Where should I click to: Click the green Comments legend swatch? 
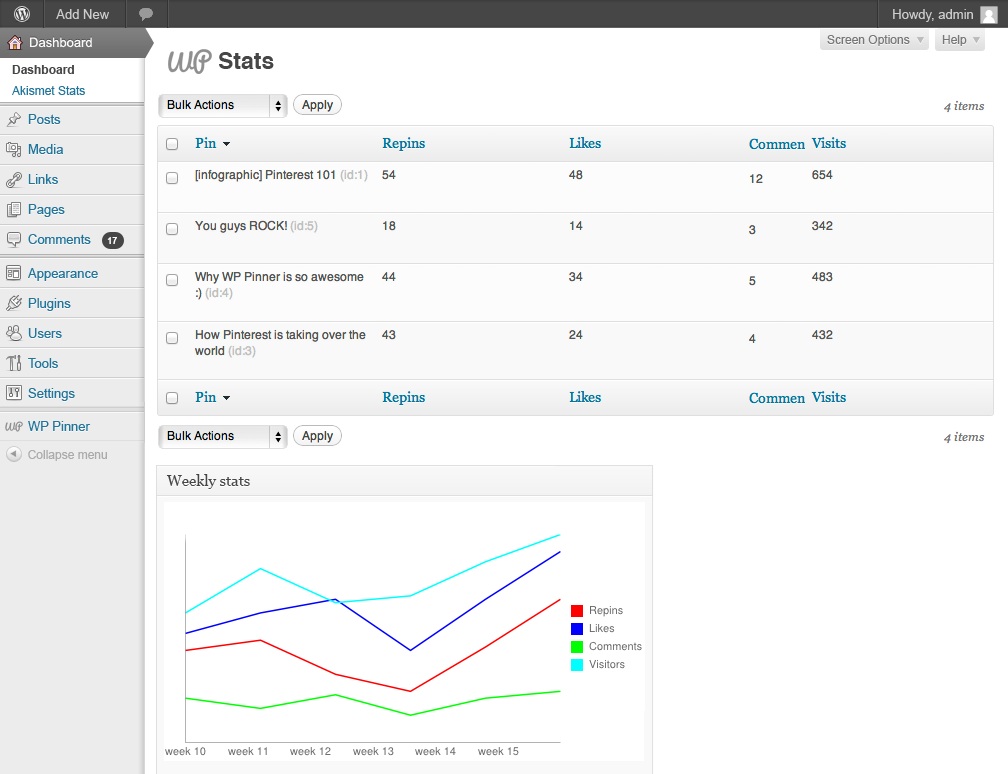tap(577, 647)
